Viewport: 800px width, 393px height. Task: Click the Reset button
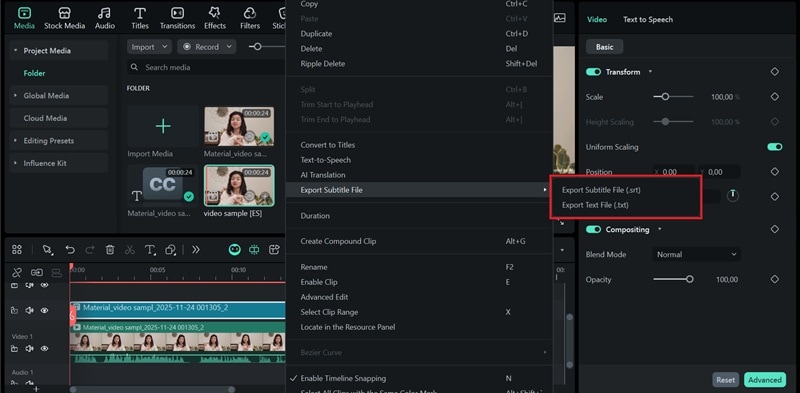click(x=726, y=380)
